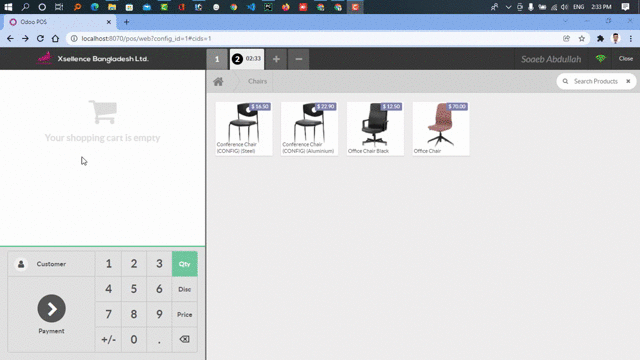Open the volume control in system tray
This screenshot has height=360, width=640.
pyautogui.click(x=564, y=7)
